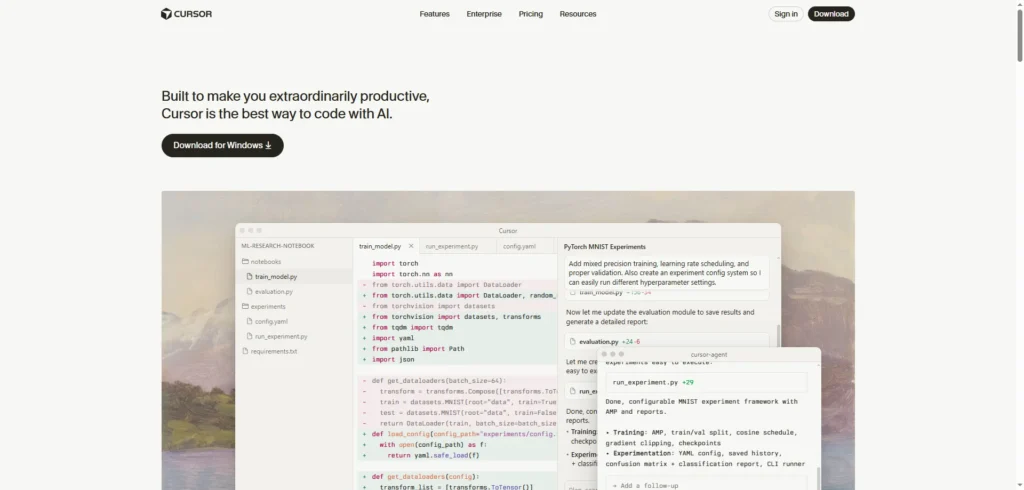The image size is (1024, 490).
Task: Click the file icon beside requirements.txt
Action: pos(245,352)
